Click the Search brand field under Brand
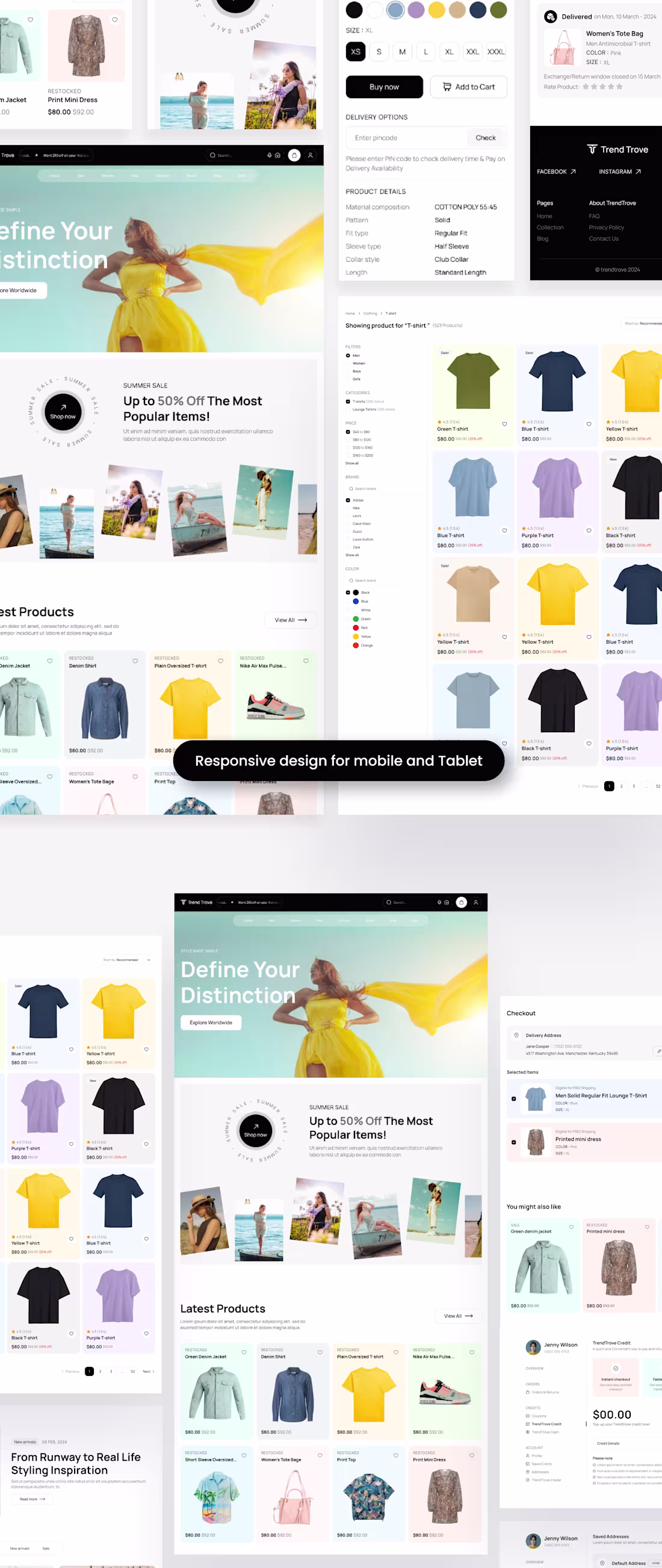This screenshot has width=662, height=1568. pyautogui.click(x=385, y=489)
